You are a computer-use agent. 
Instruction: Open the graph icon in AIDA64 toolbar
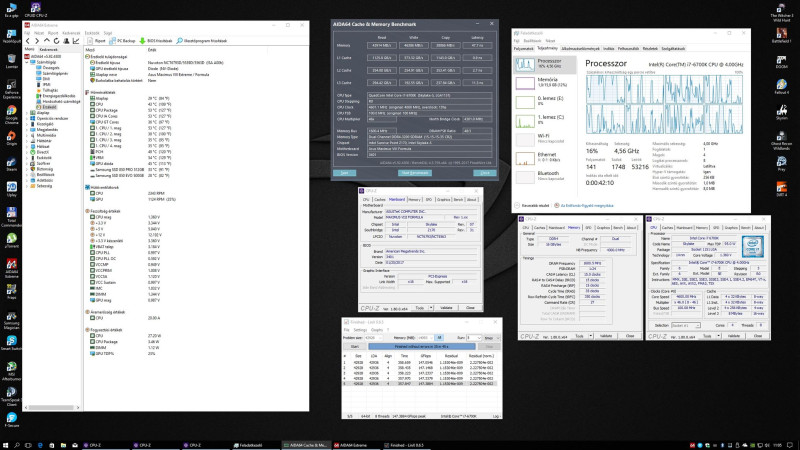coord(76,41)
